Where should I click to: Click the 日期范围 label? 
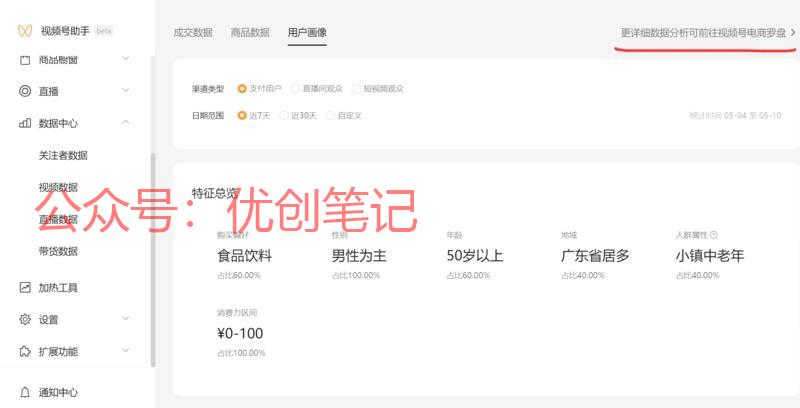point(208,116)
